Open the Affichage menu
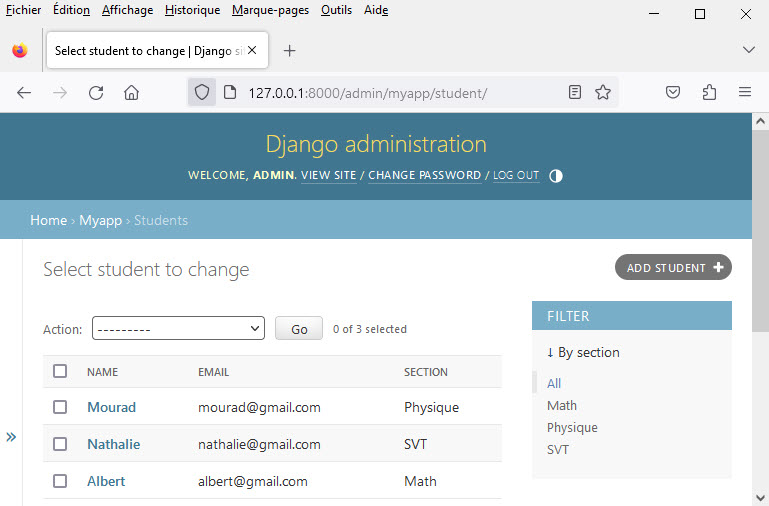This screenshot has width=769, height=506. 127,10
